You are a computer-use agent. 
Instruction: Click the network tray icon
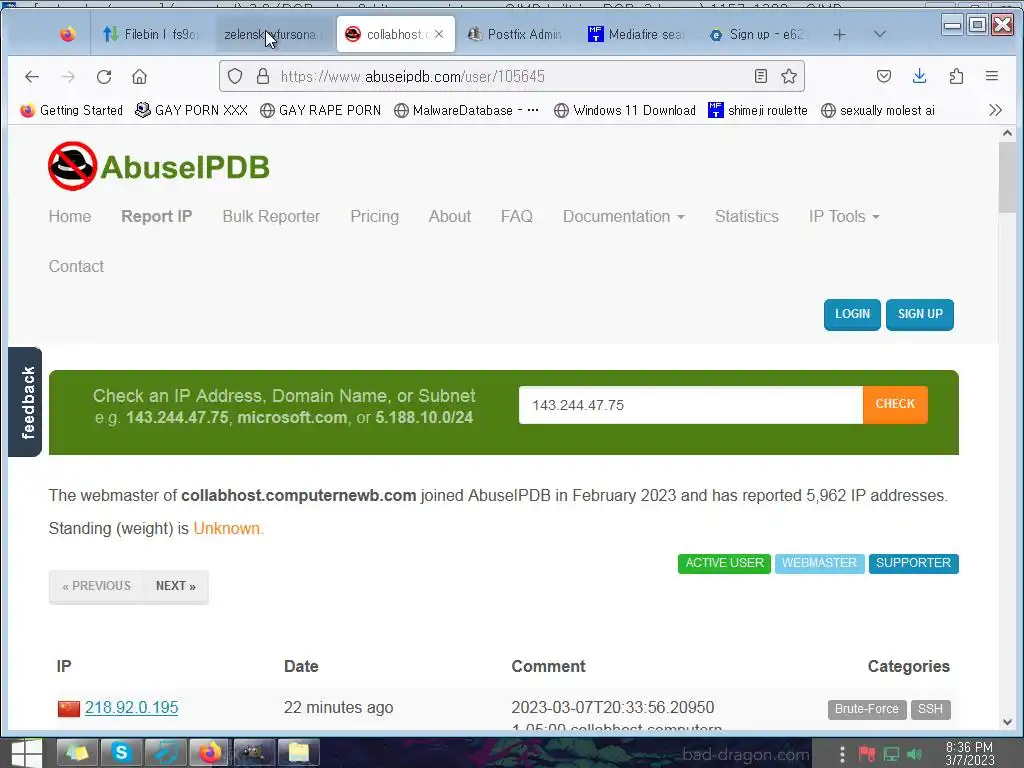coord(891,754)
